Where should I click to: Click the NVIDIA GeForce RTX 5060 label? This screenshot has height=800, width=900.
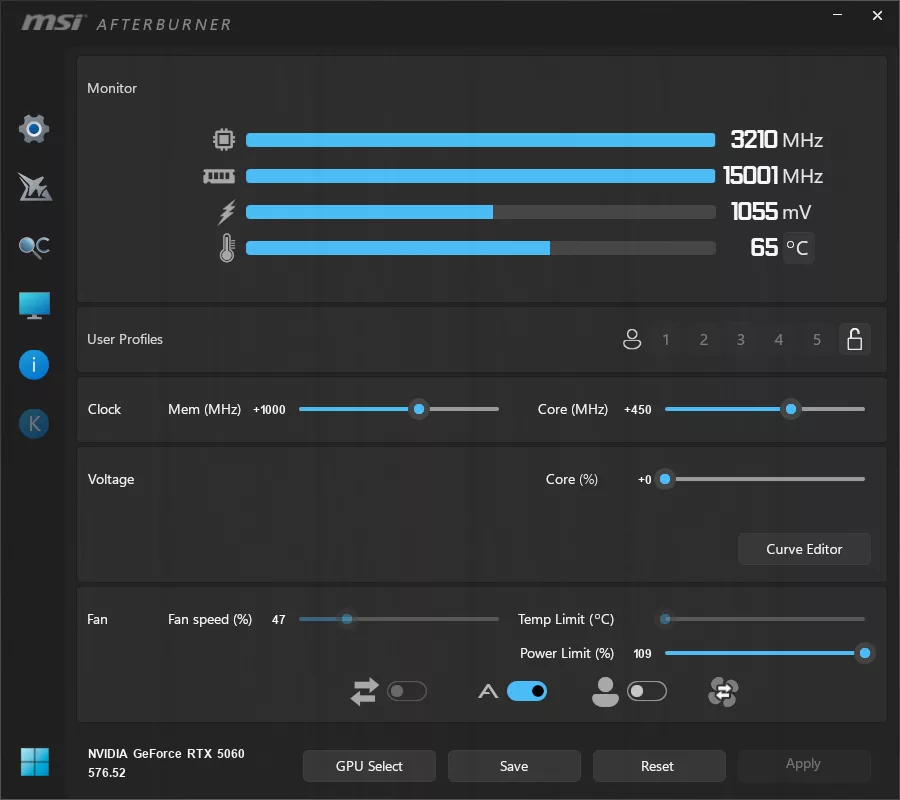(166, 754)
